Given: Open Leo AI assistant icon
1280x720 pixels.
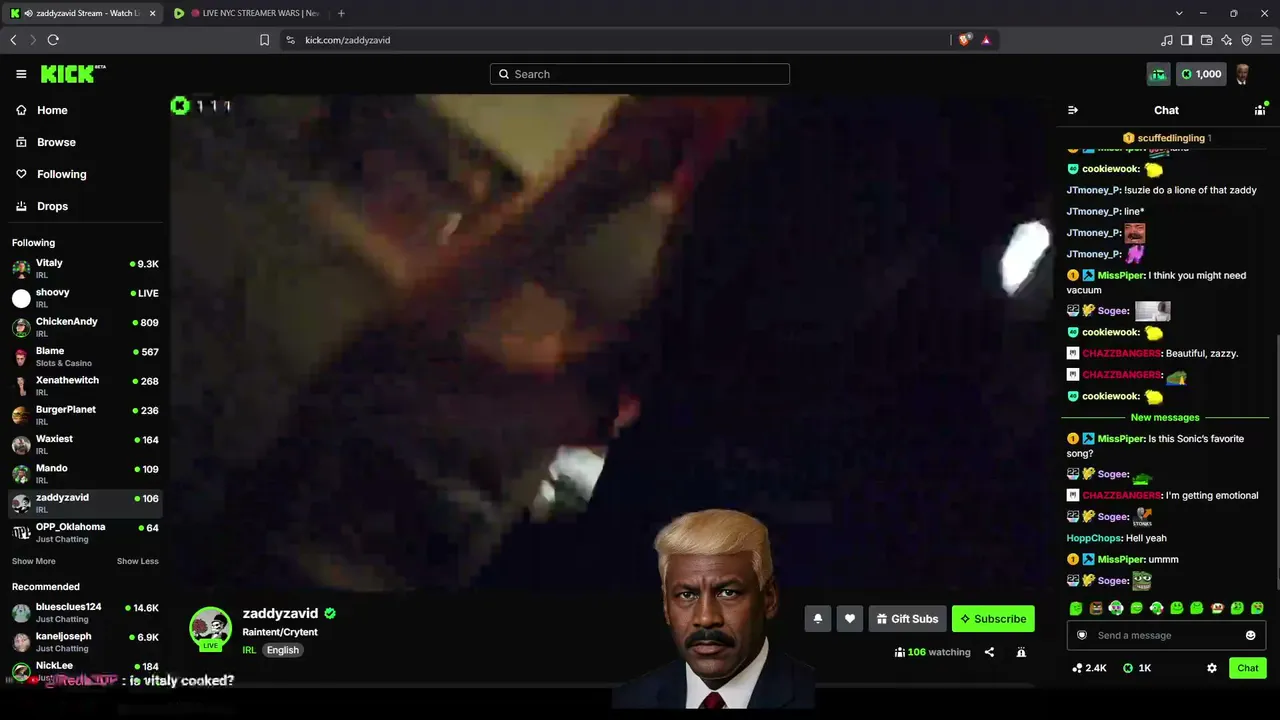Looking at the screenshot, I should (1226, 40).
